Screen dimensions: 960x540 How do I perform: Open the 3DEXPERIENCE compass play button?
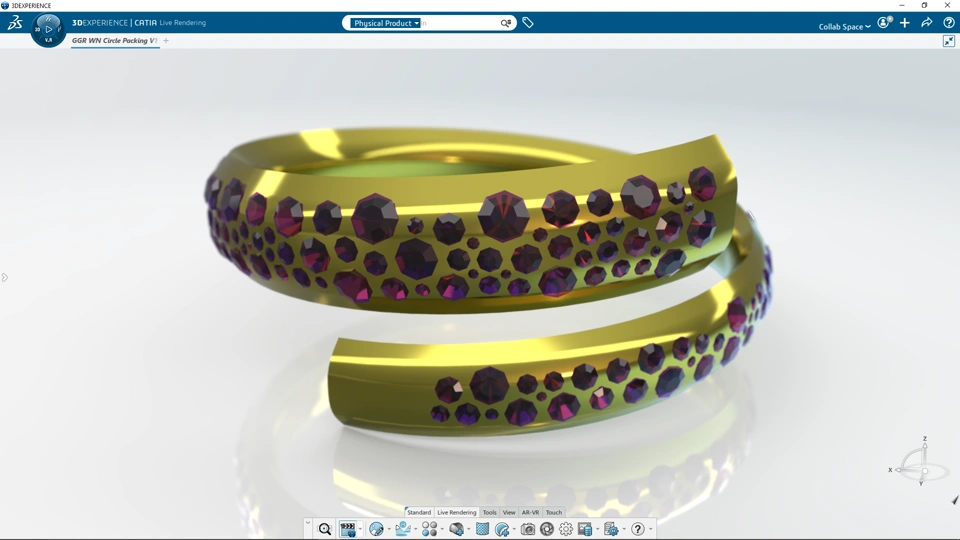coord(48,29)
